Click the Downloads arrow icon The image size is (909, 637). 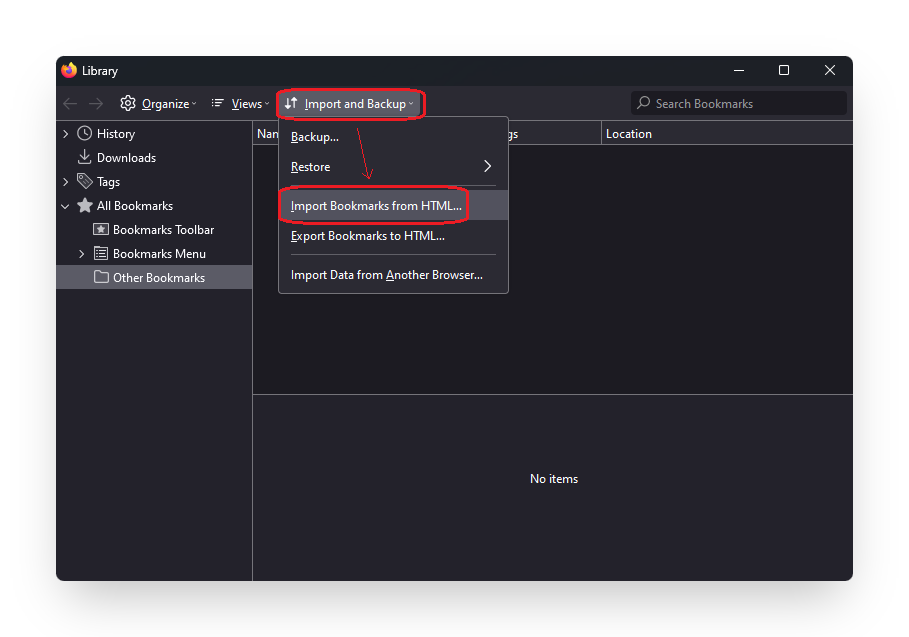pyautogui.click(x=85, y=157)
